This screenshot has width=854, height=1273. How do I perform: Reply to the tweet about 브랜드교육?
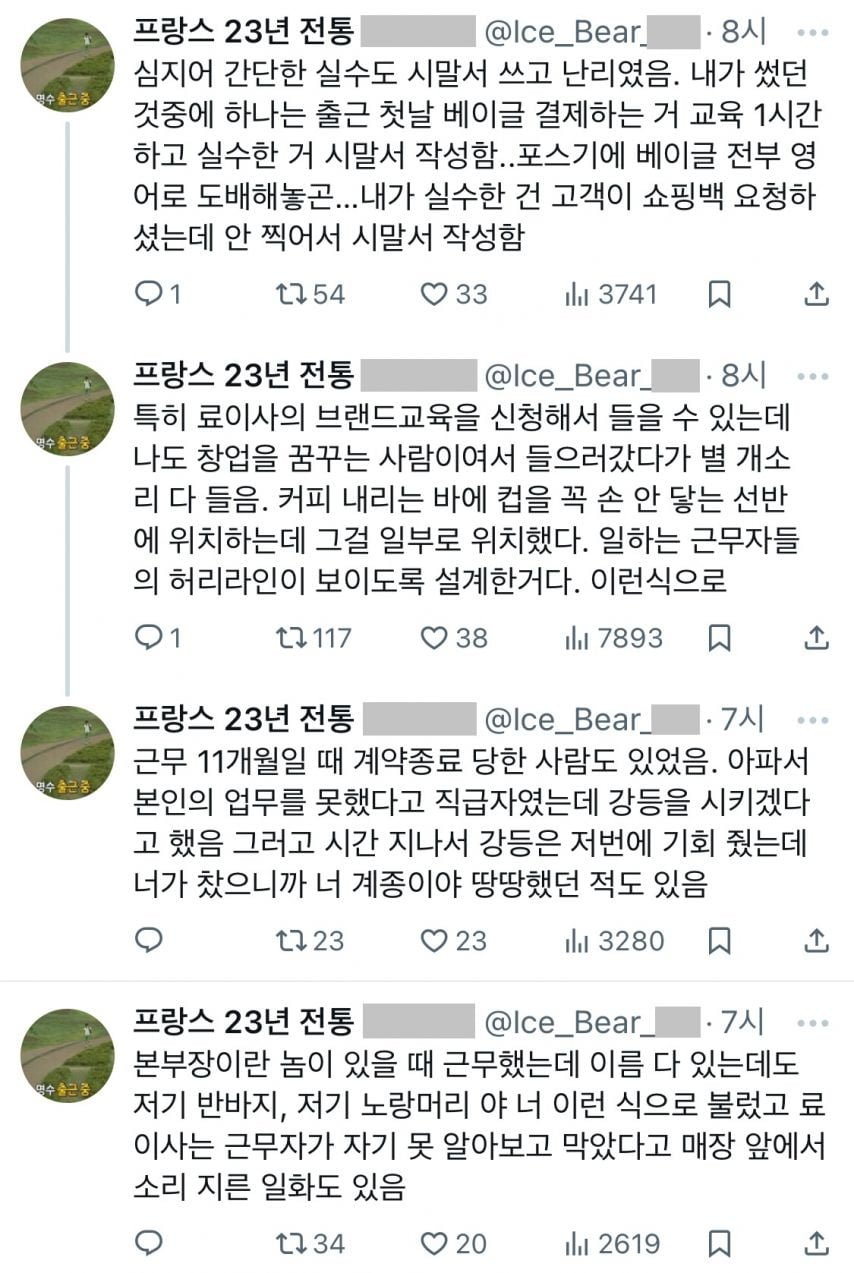pyautogui.click(x=149, y=637)
